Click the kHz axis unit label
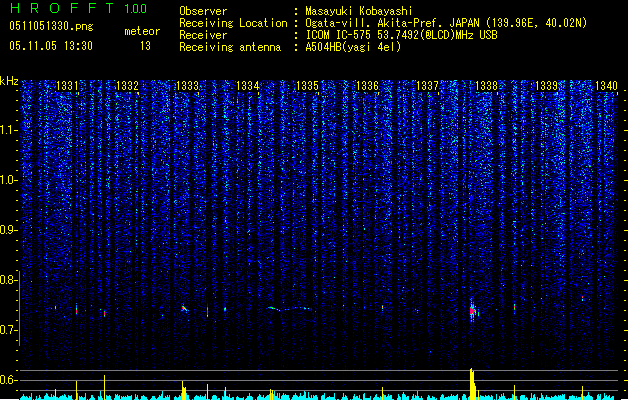The height and width of the screenshot is (400, 629). [9, 81]
